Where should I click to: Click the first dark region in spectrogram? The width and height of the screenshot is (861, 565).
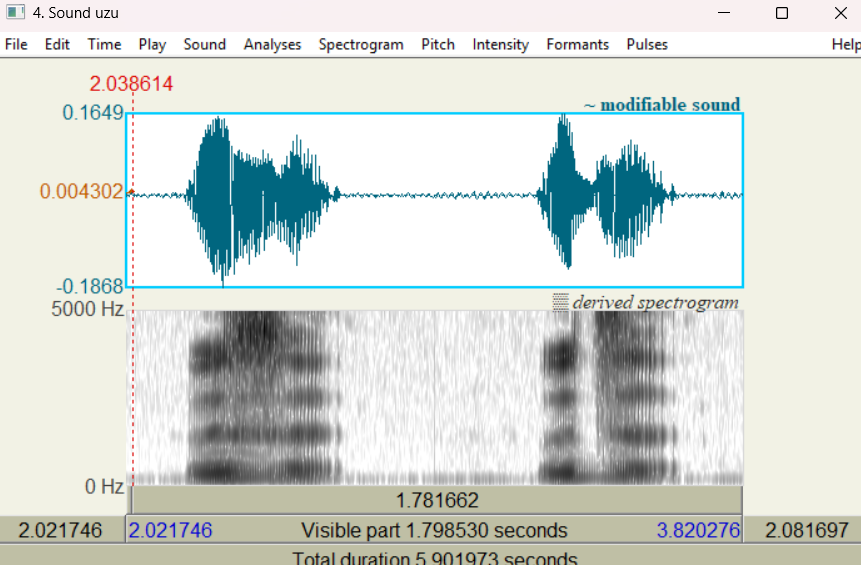coord(264,398)
